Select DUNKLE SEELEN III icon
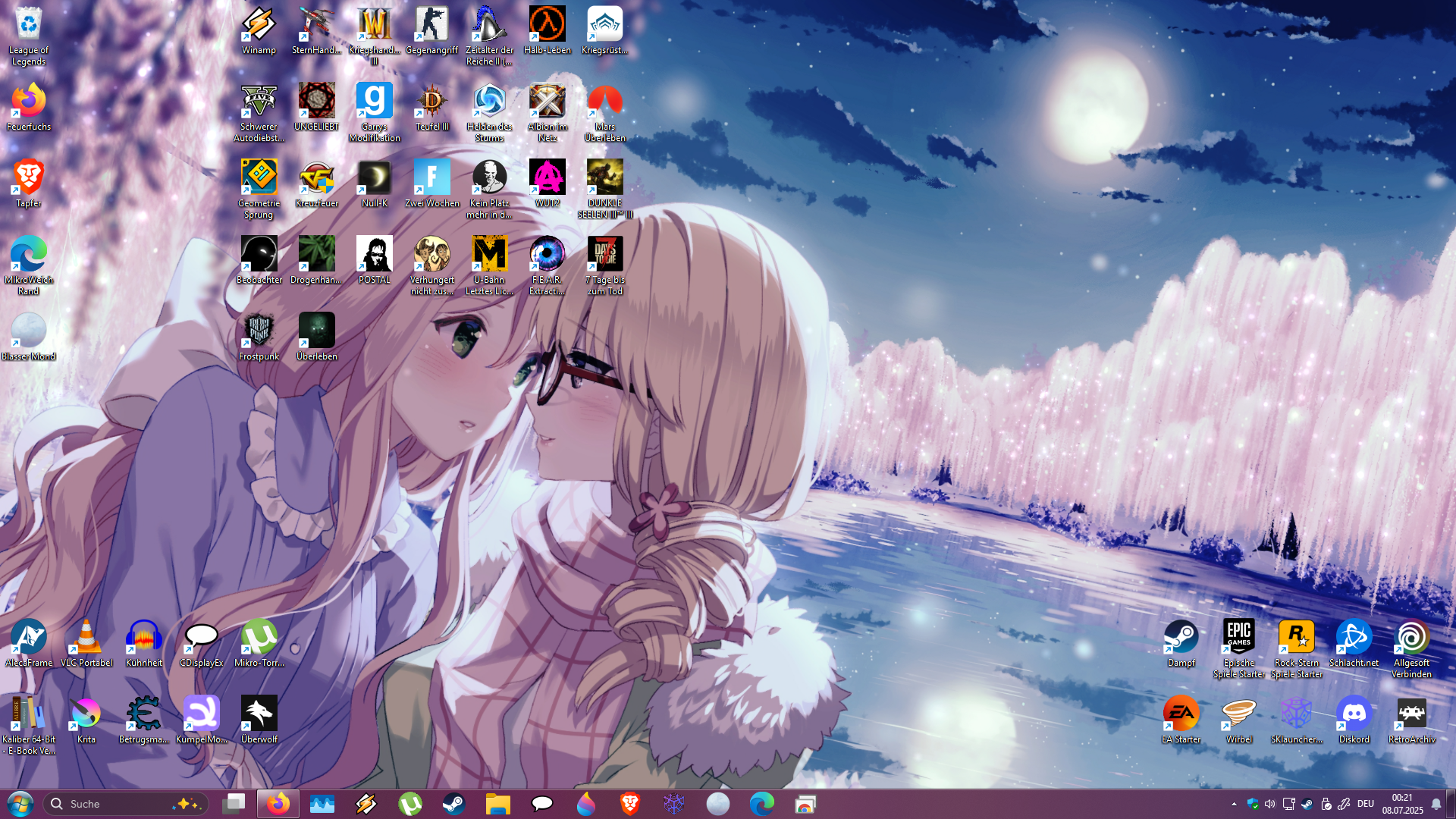 coord(605,189)
